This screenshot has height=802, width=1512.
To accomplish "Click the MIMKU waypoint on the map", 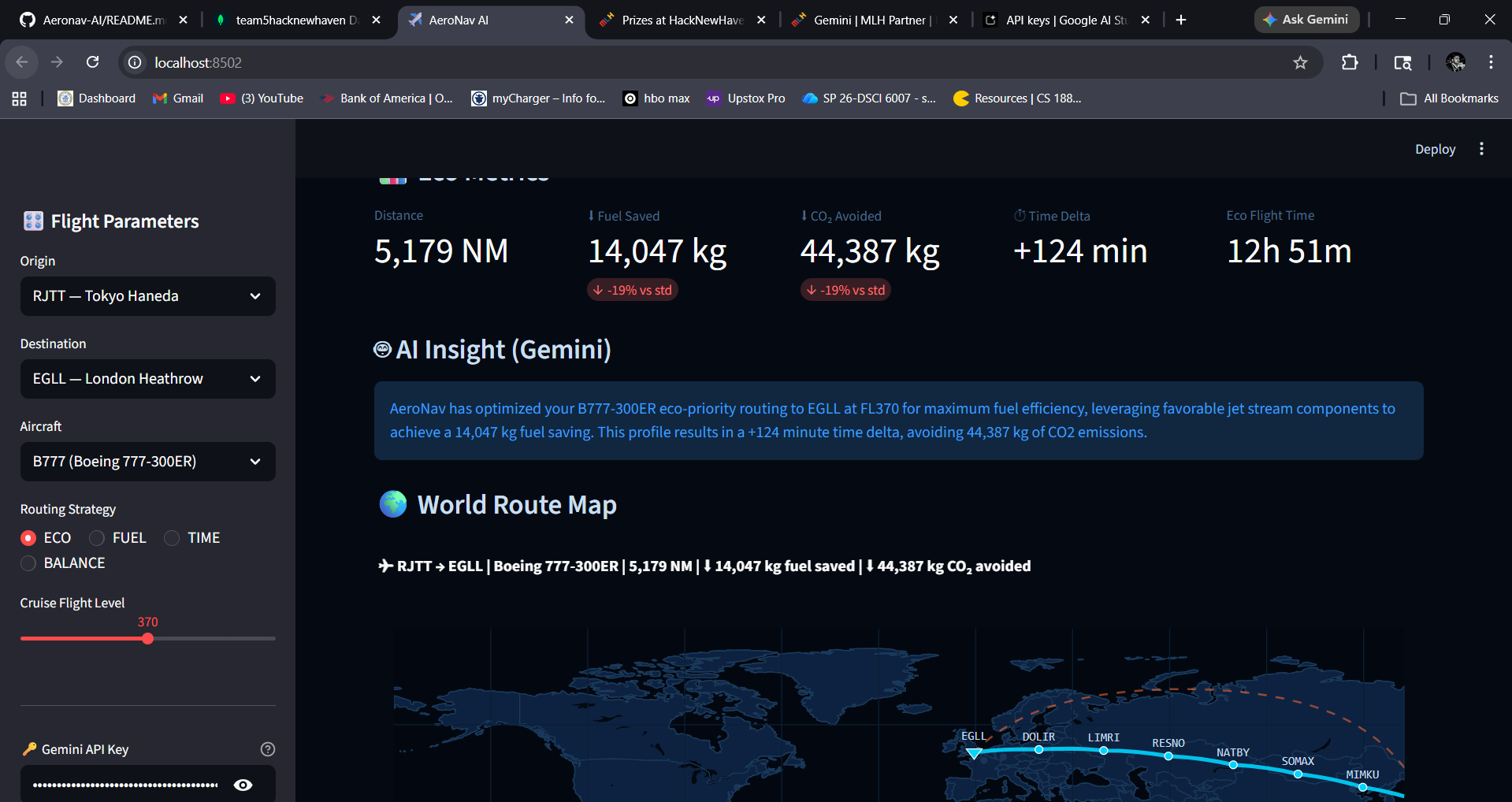I will click(1362, 787).
